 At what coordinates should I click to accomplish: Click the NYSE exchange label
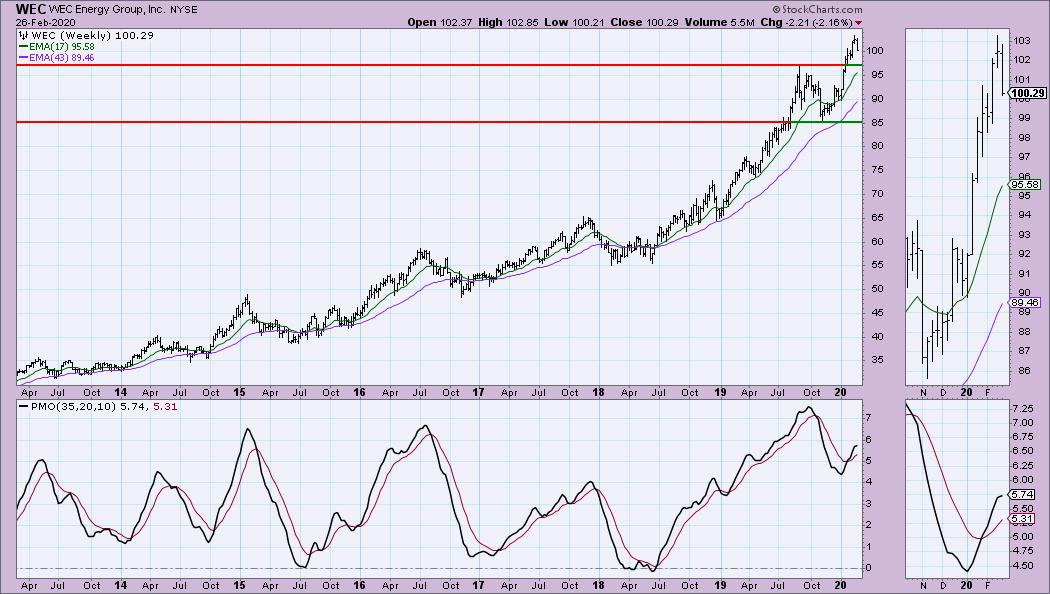pos(183,10)
